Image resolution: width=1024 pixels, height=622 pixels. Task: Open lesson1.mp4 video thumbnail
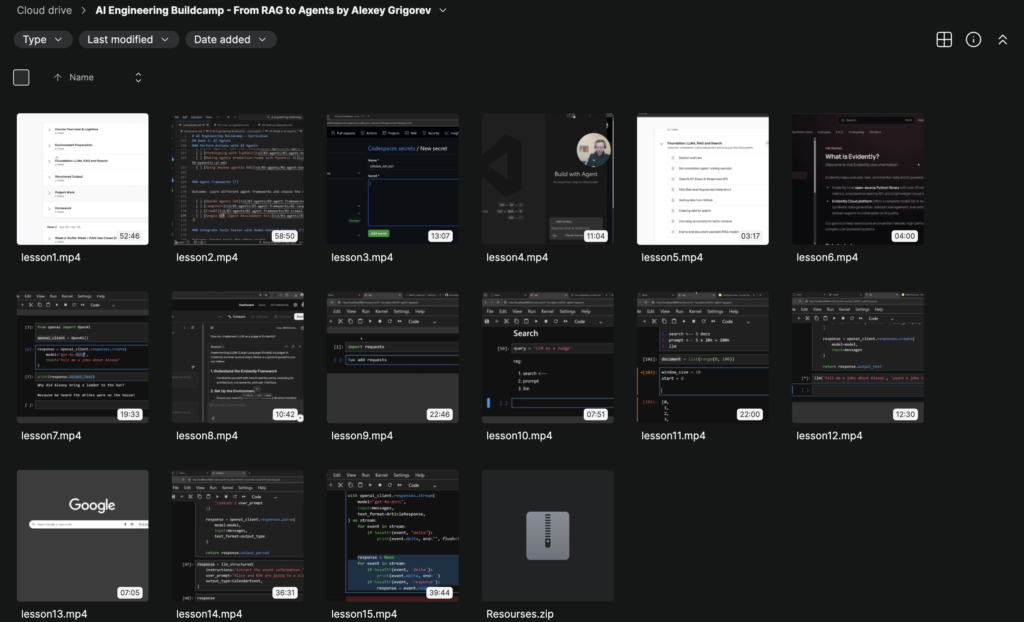[x=82, y=178]
